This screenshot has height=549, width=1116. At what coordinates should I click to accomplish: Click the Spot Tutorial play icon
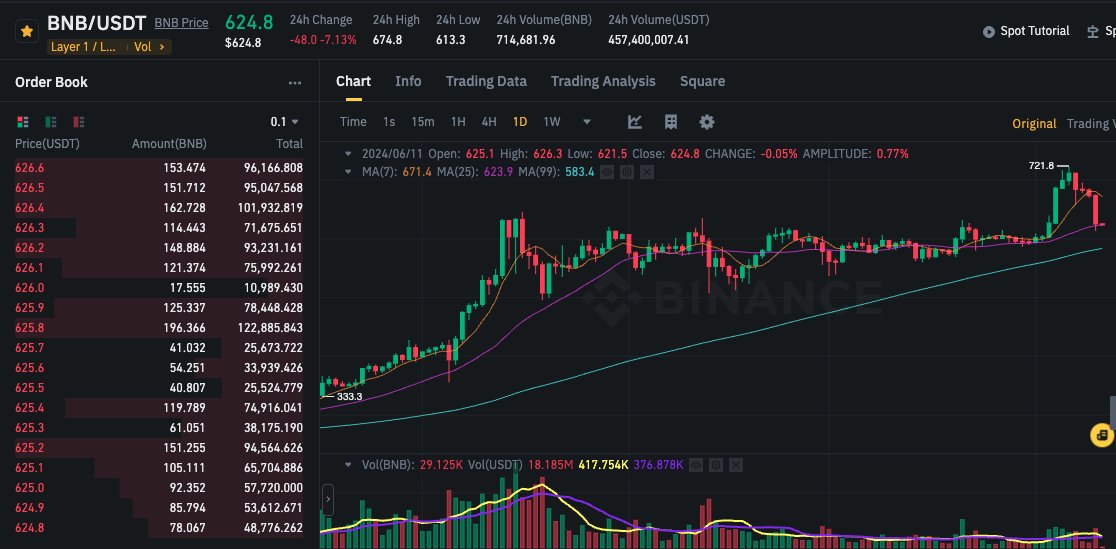989,31
